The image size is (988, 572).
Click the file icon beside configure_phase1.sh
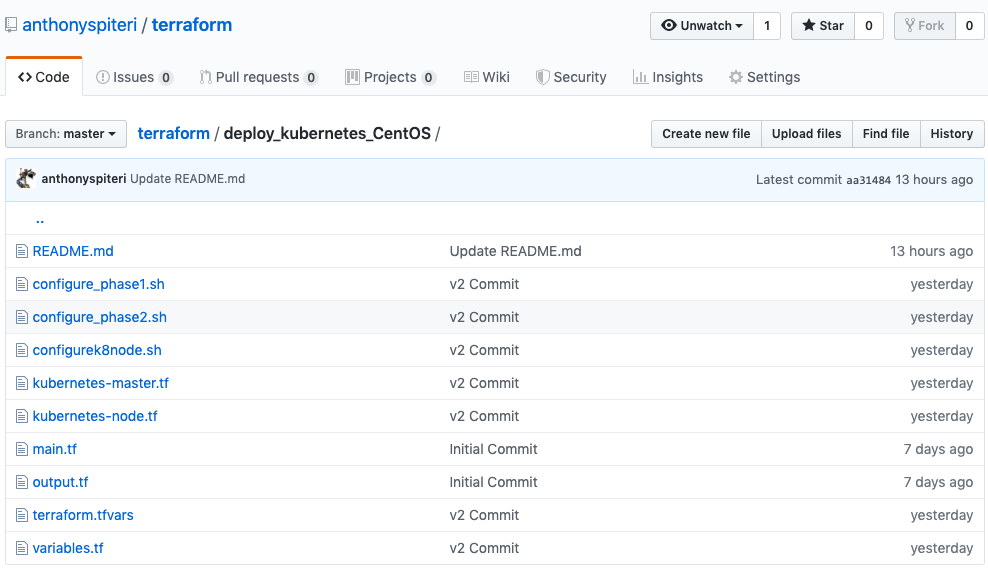click(22, 284)
